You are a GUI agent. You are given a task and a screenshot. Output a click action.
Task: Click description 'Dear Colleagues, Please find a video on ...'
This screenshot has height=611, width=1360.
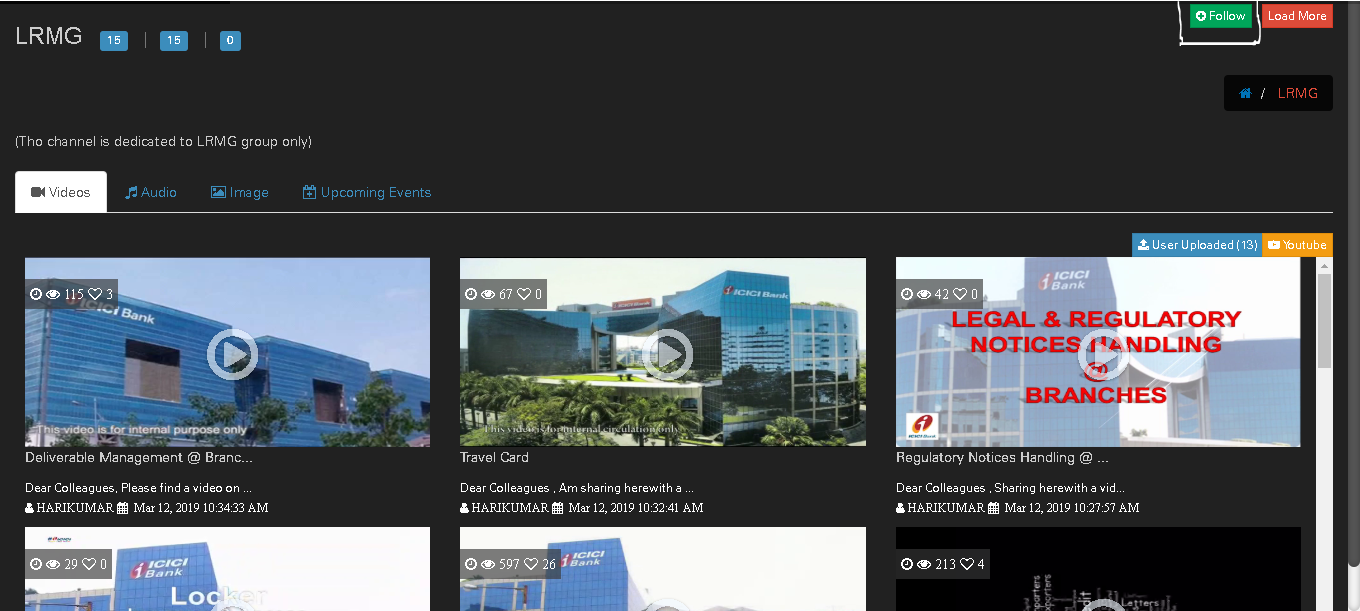click(x=138, y=488)
